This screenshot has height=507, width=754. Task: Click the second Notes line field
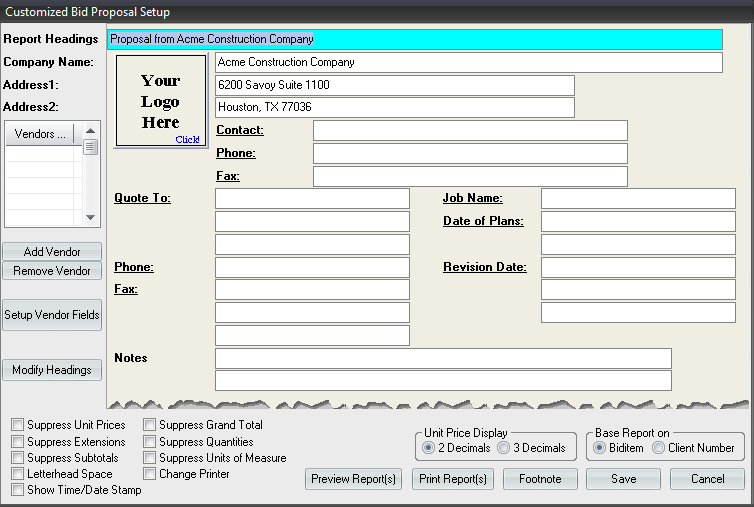443,380
